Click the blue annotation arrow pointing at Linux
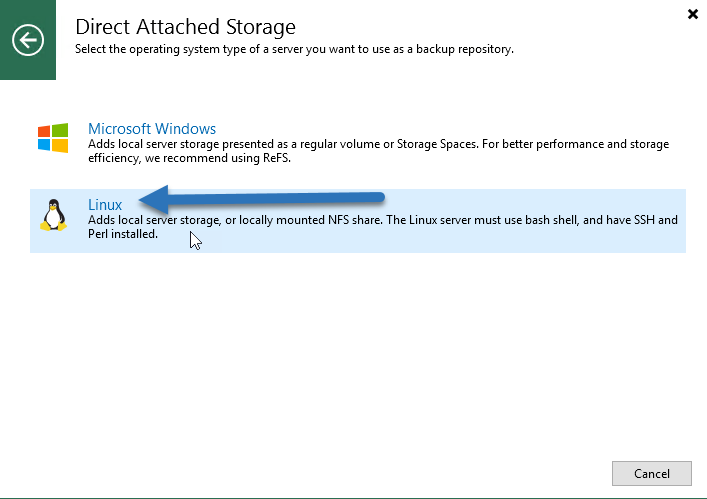The width and height of the screenshot is (707, 499). [262, 199]
